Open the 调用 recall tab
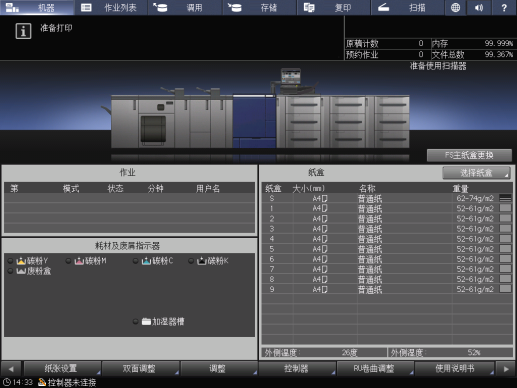The image size is (517, 388). pos(185,7)
